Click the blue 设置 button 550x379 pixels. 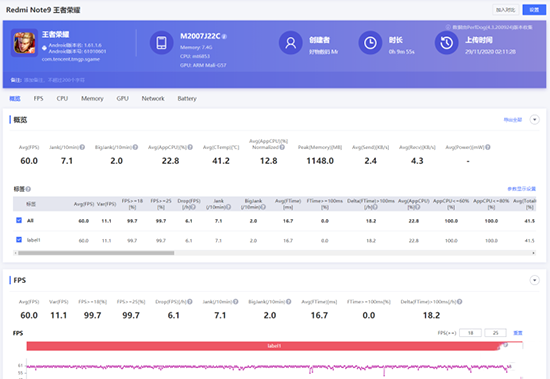[534, 10]
